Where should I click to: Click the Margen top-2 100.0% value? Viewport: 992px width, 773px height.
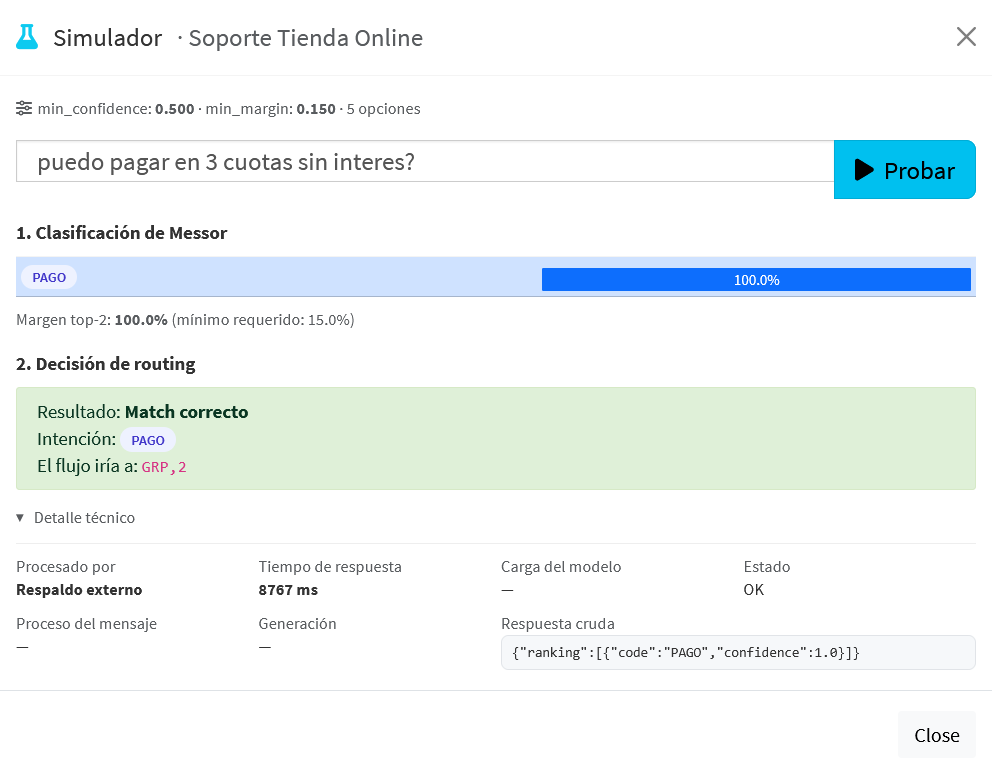coord(141,320)
